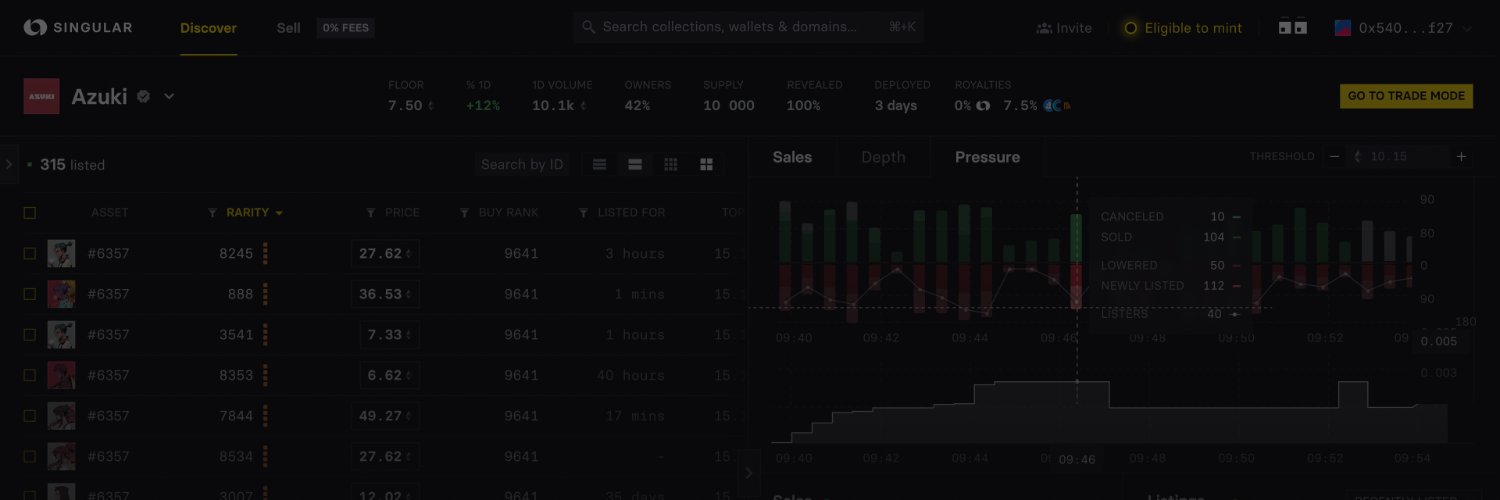Open the Buy Rank filter icon

[x=464, y=213]
